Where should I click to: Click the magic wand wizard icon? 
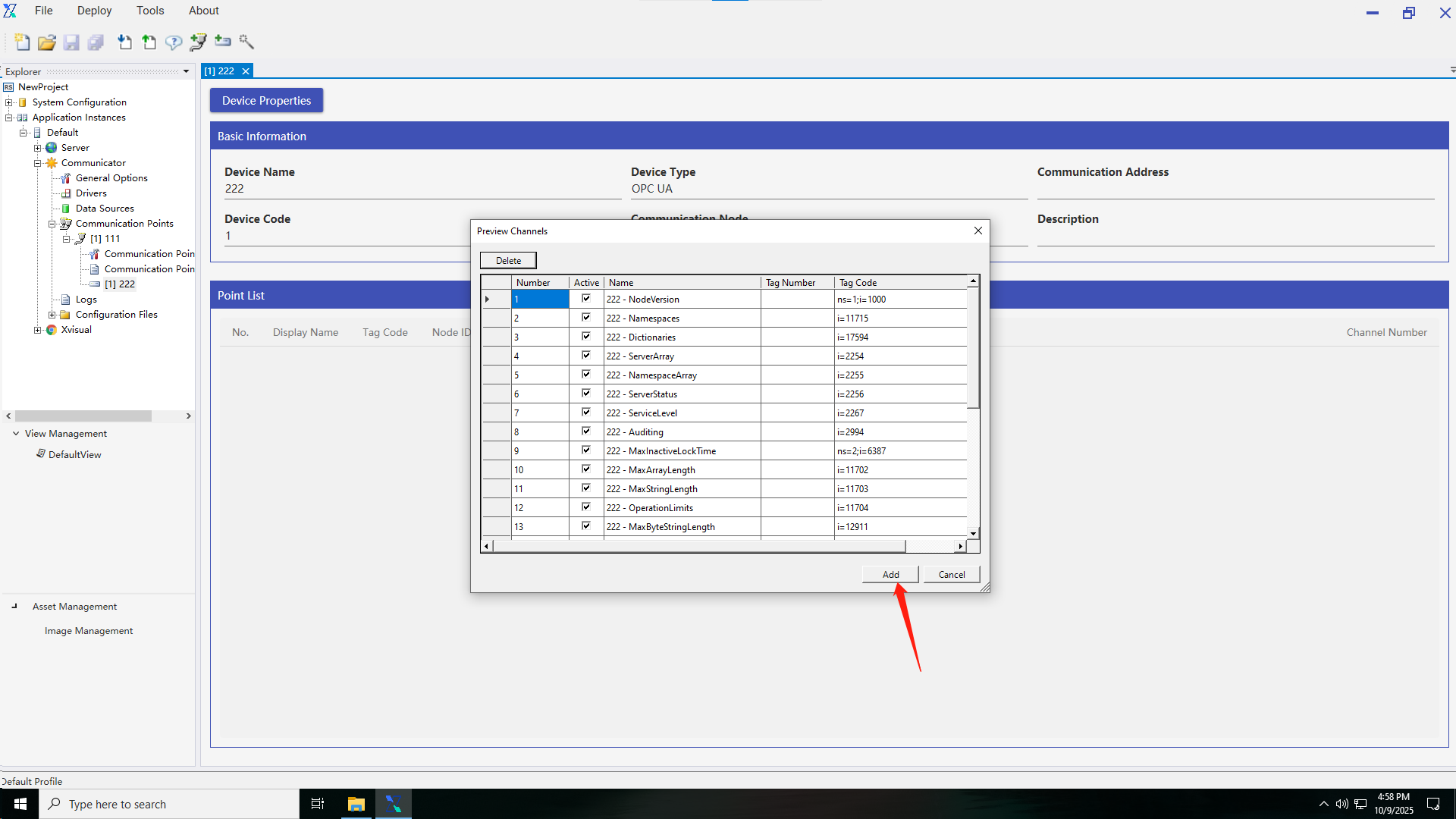click(246, 42)
